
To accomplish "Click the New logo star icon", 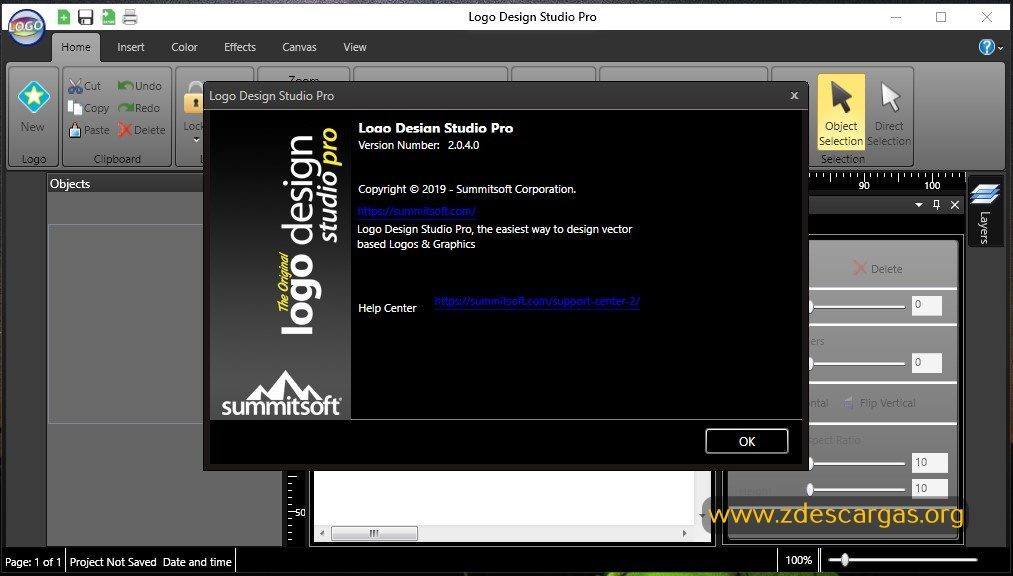I will pos(34,98).
